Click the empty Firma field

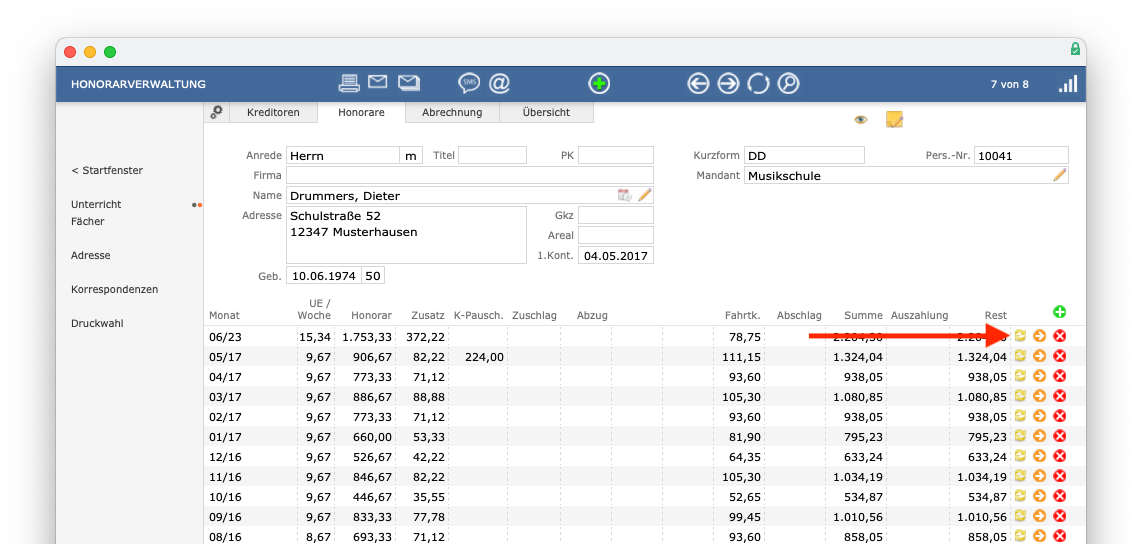point(470,176)
